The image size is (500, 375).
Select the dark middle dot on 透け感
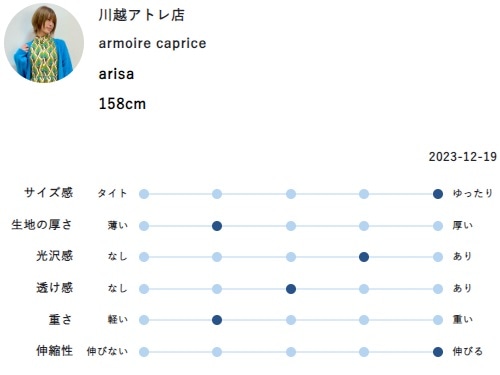[x=291, y=289]
